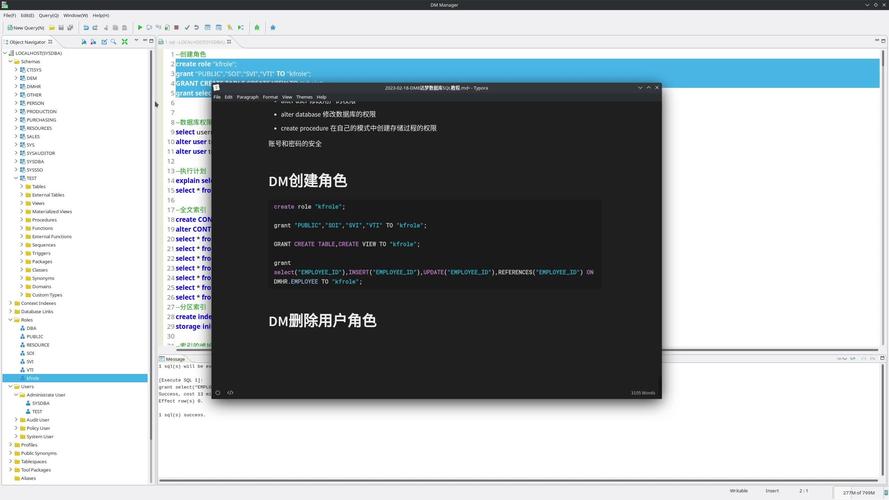Image resolution: width=889 pixels, height=500 pixels.
Task: Open the File(F) menu in DM Manager
Action: (9, 15)
